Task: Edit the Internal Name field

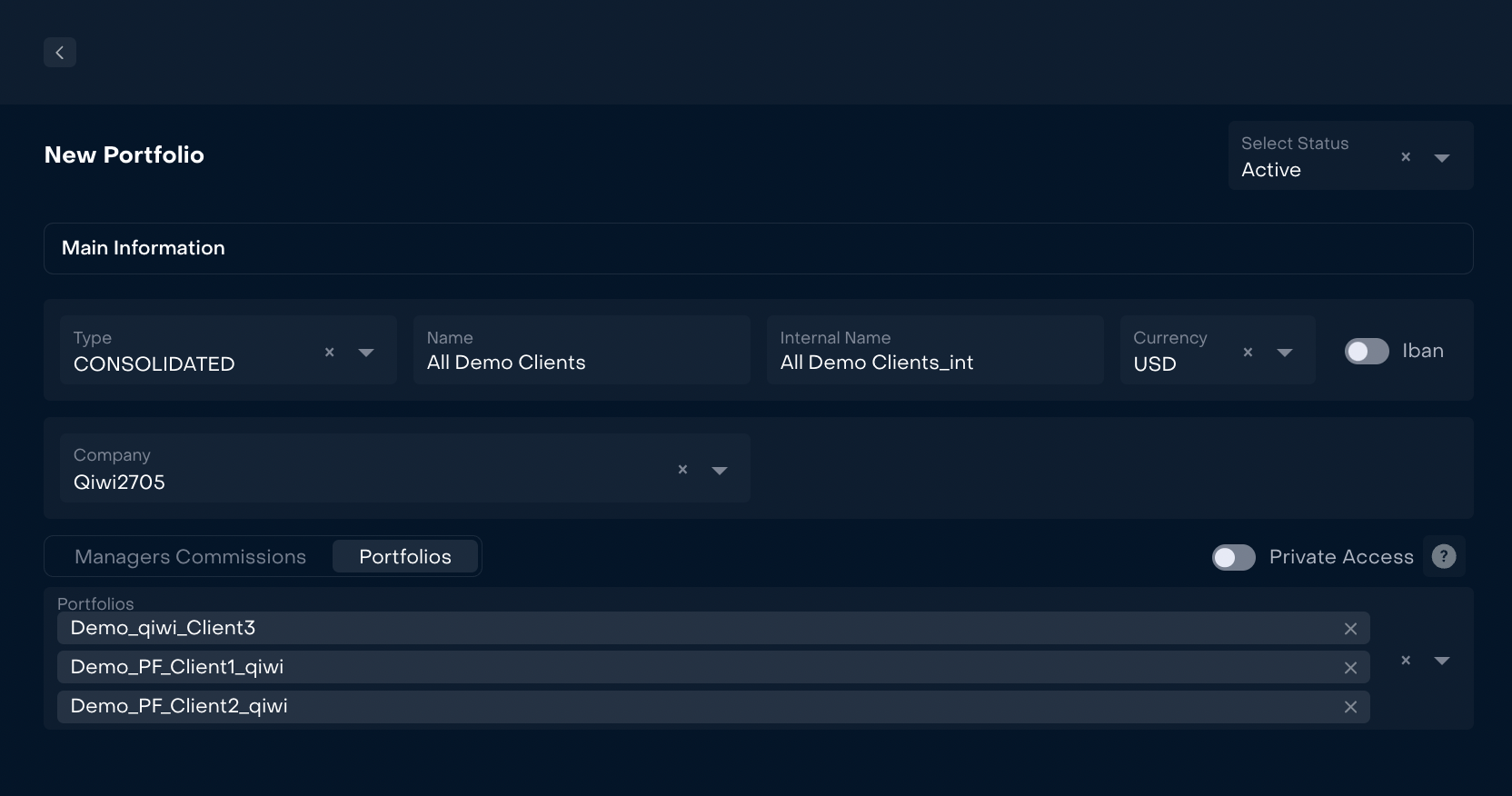Action: tap(935, 350)
